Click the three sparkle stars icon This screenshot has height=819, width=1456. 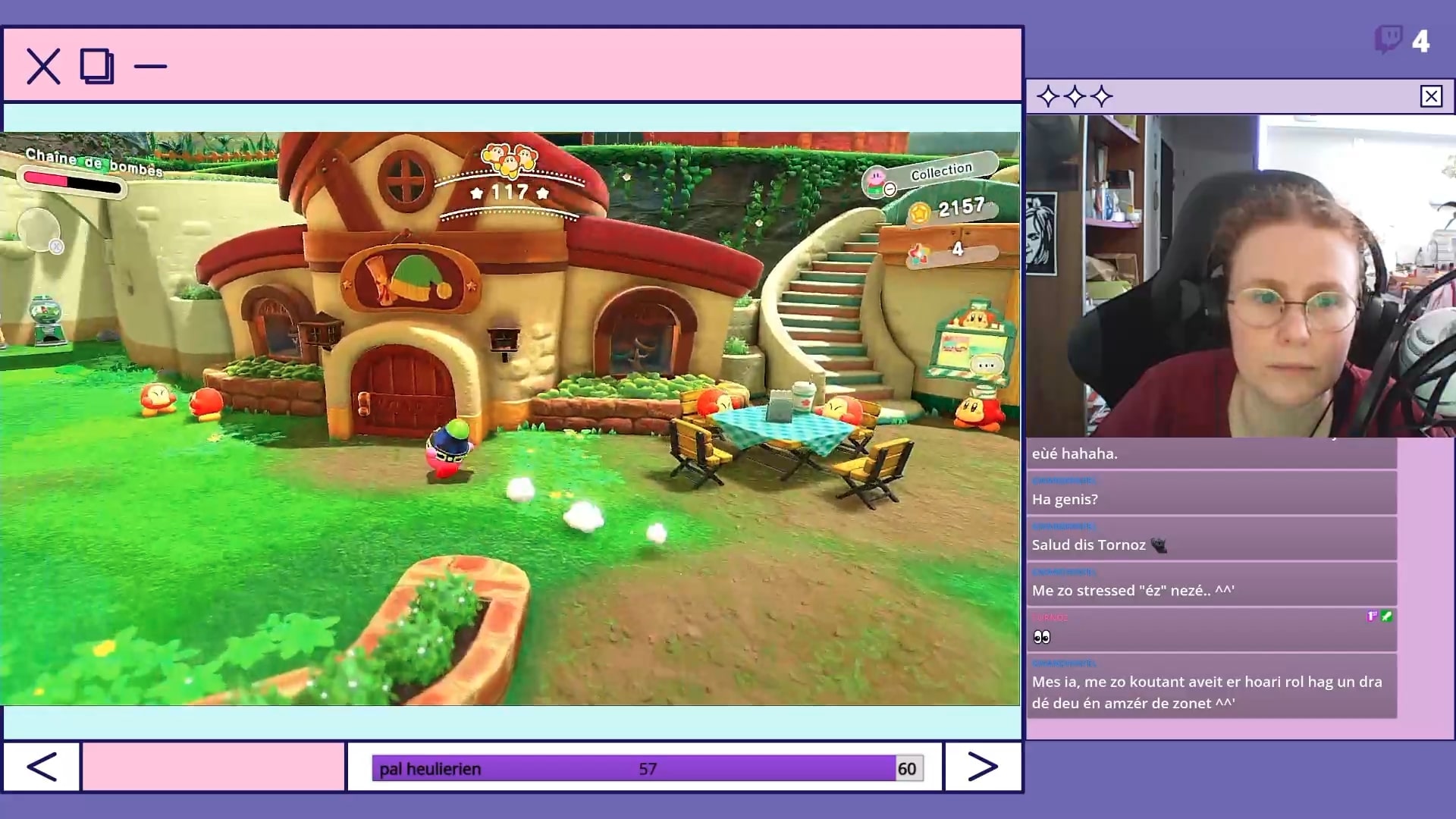tap(1075, 96)
